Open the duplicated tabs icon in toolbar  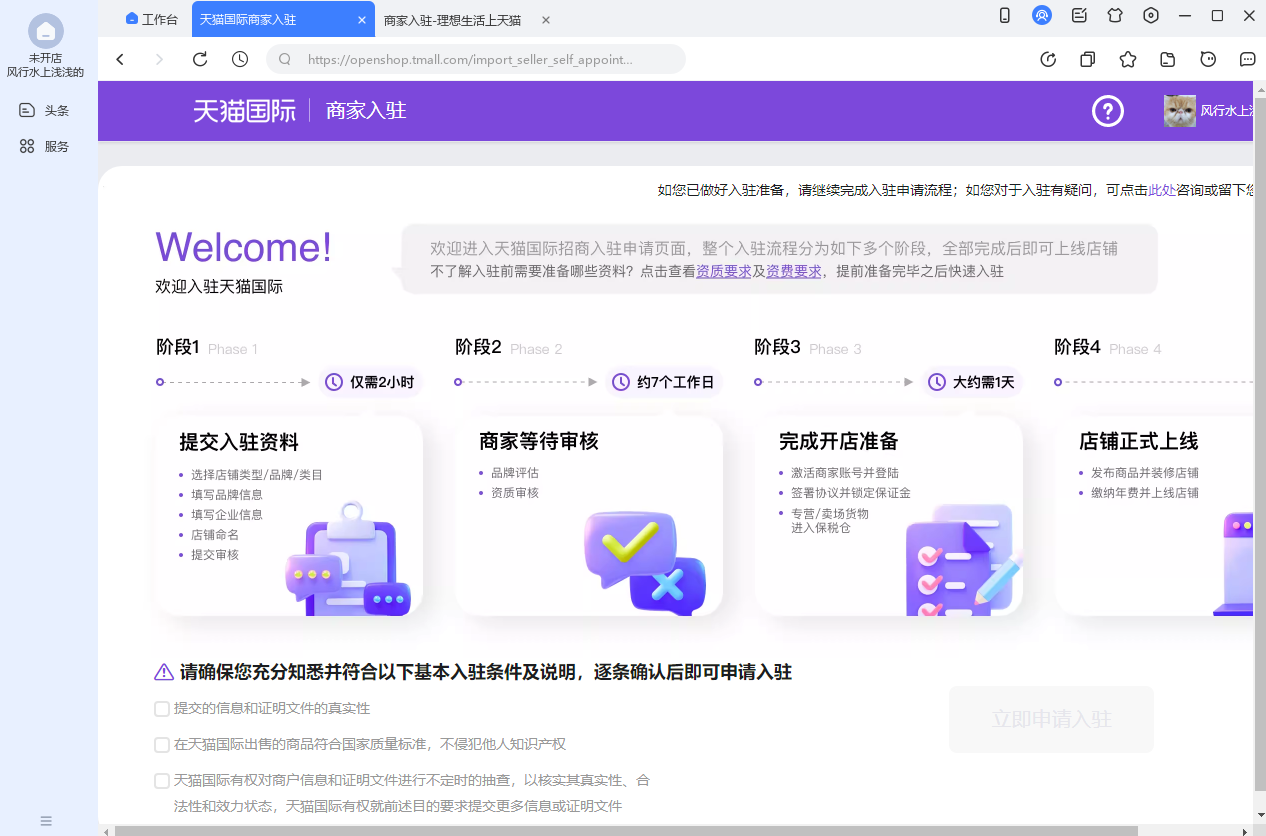coord(1087,59)
